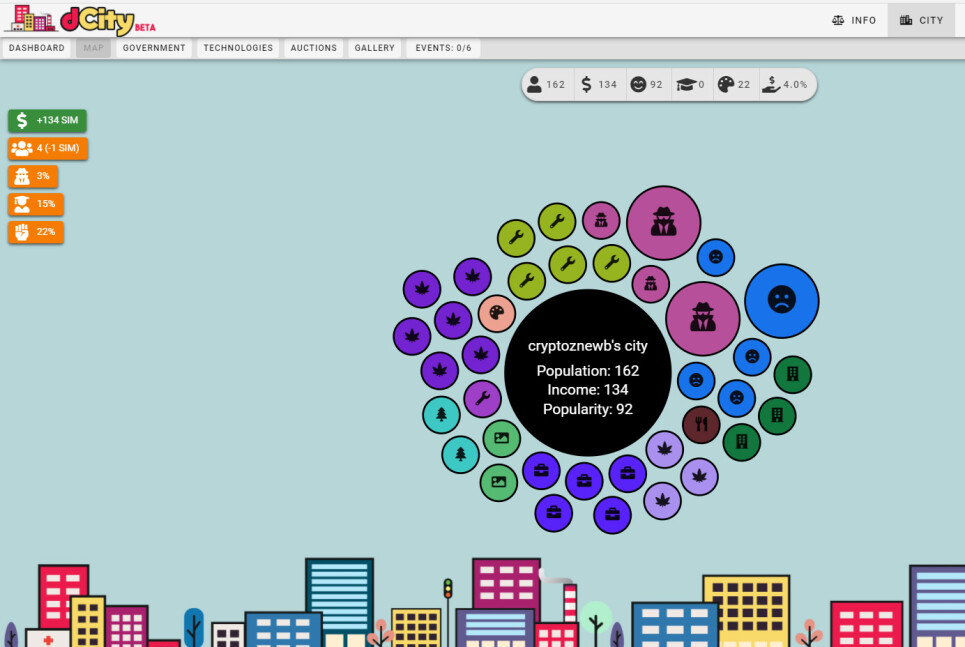Image resolution: width=965 pixels, height=647 pixels.
Task: Click the green +134 SIM income badge
Action: pos(47,120)
